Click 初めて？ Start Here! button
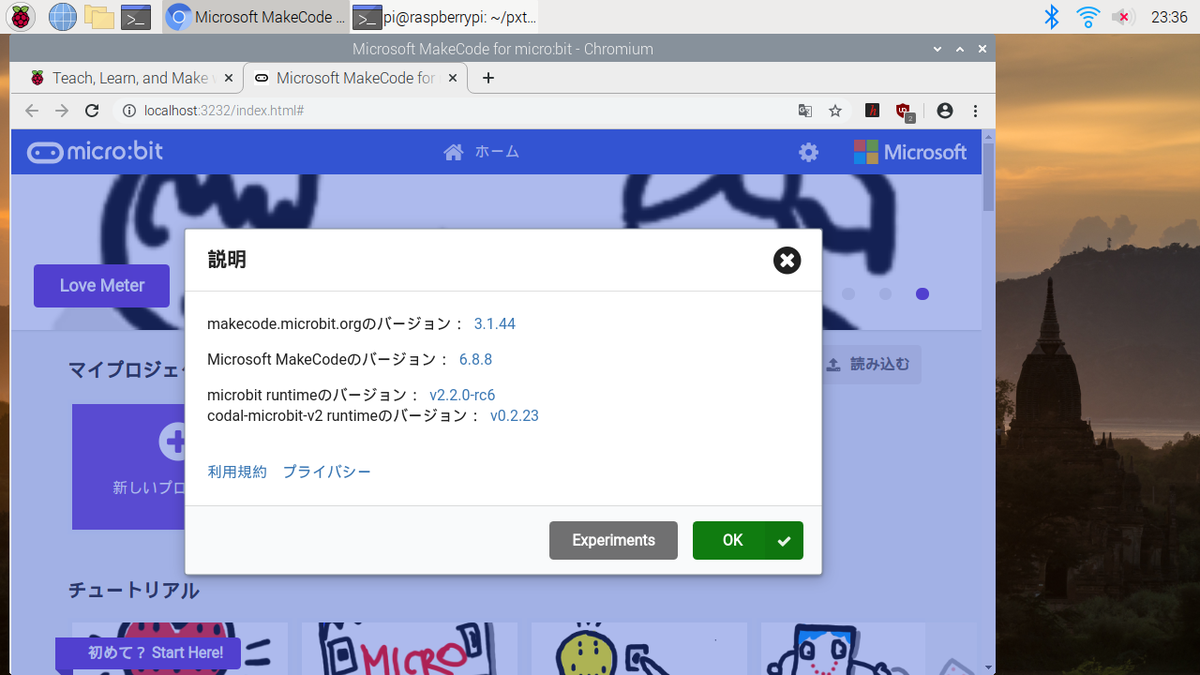This screenshot has height=675, width=1200. click(x=148, y=653)
